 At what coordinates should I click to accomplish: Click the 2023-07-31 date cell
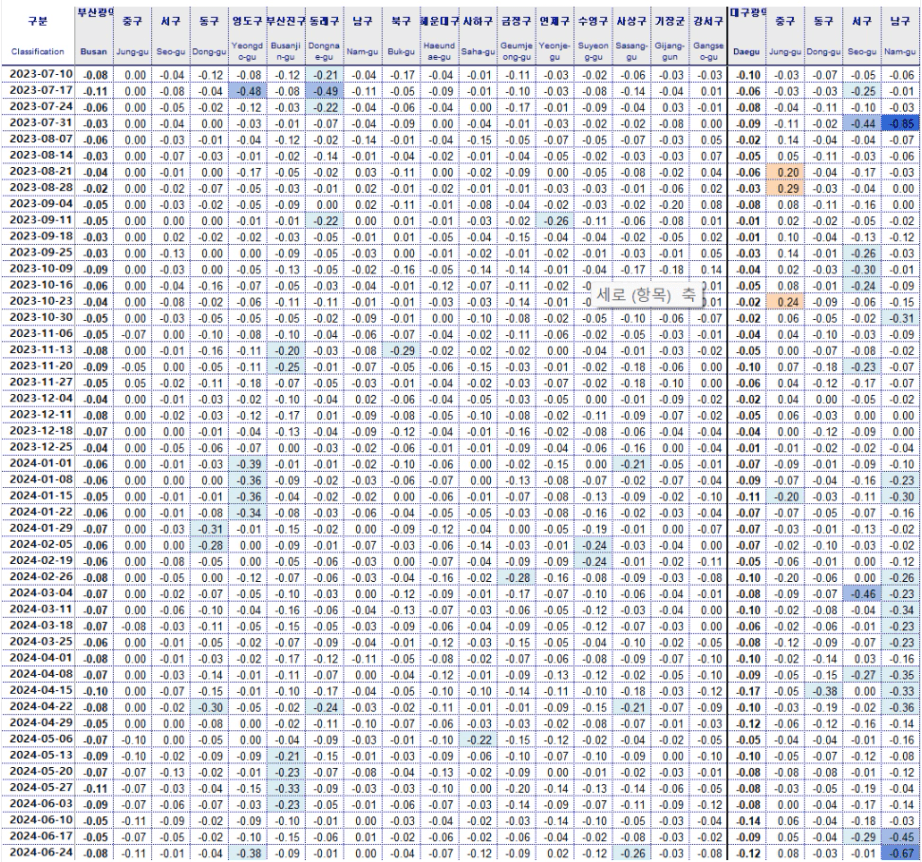pos(41,123)
